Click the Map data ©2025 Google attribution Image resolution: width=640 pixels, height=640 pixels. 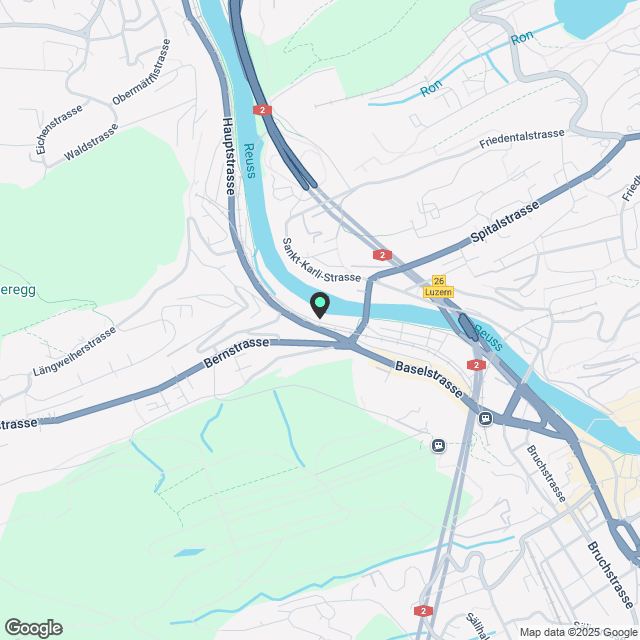coord(579,632)
